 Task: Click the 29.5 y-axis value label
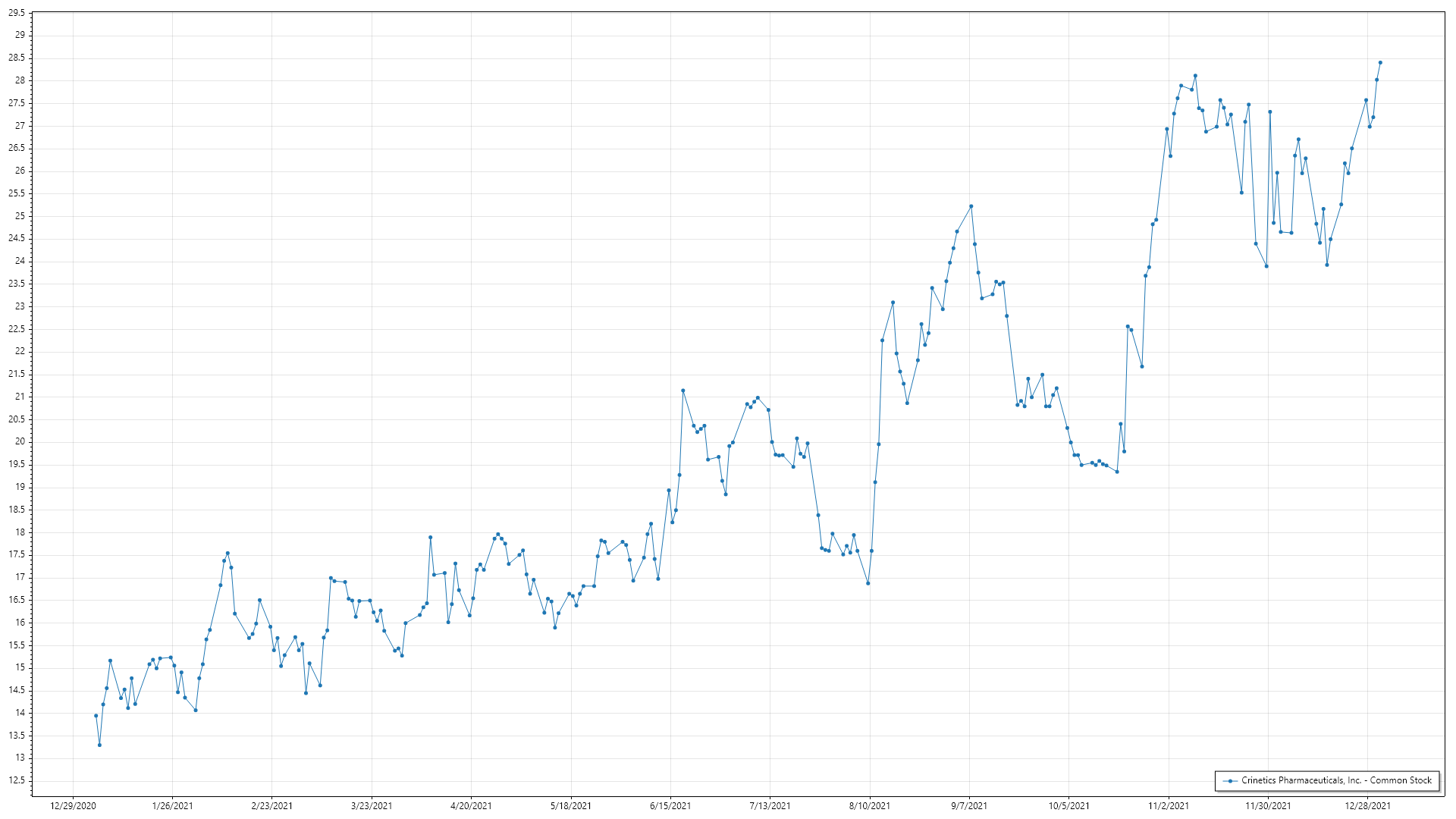point(17,13)
